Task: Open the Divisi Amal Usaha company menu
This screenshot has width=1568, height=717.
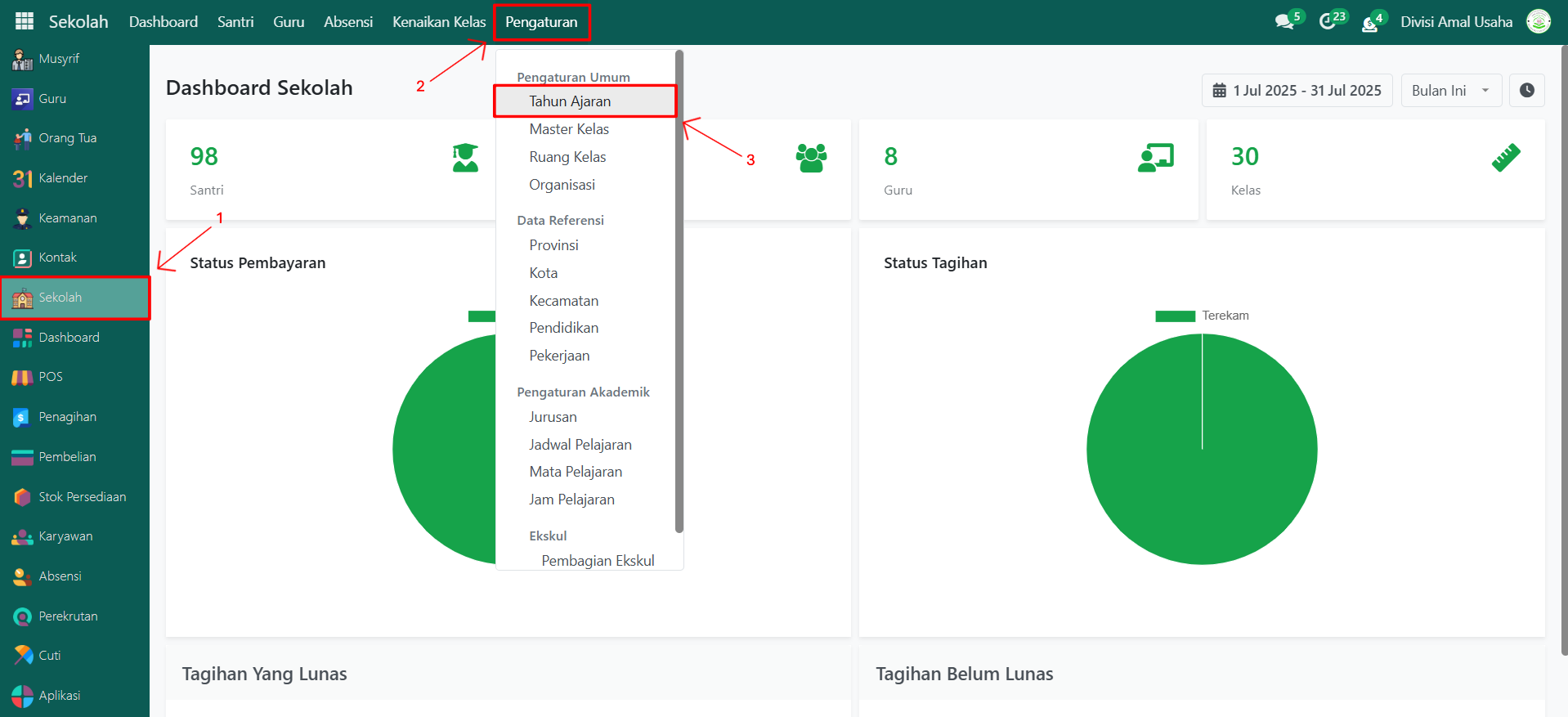Action: [1455, 22]
